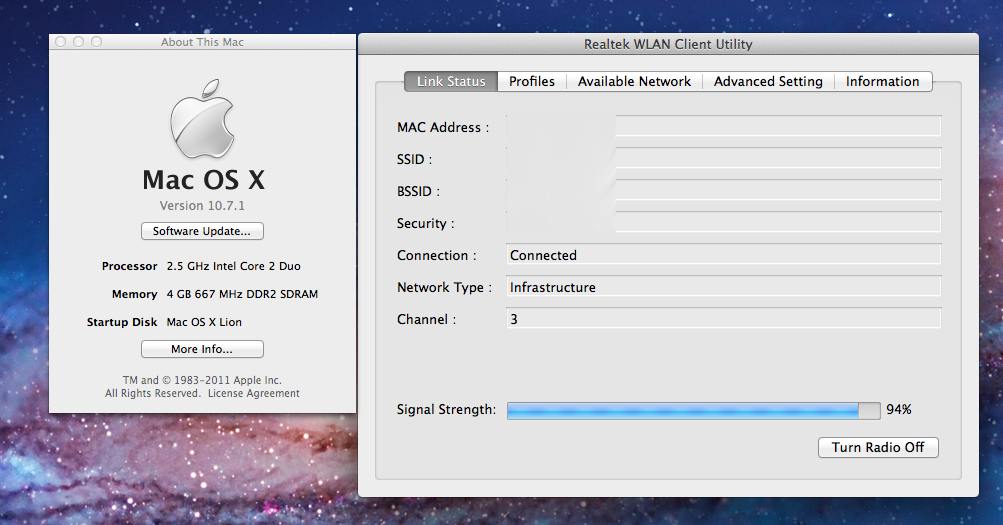Open More Info about this Mac
1003x525 pixels.
202,349
